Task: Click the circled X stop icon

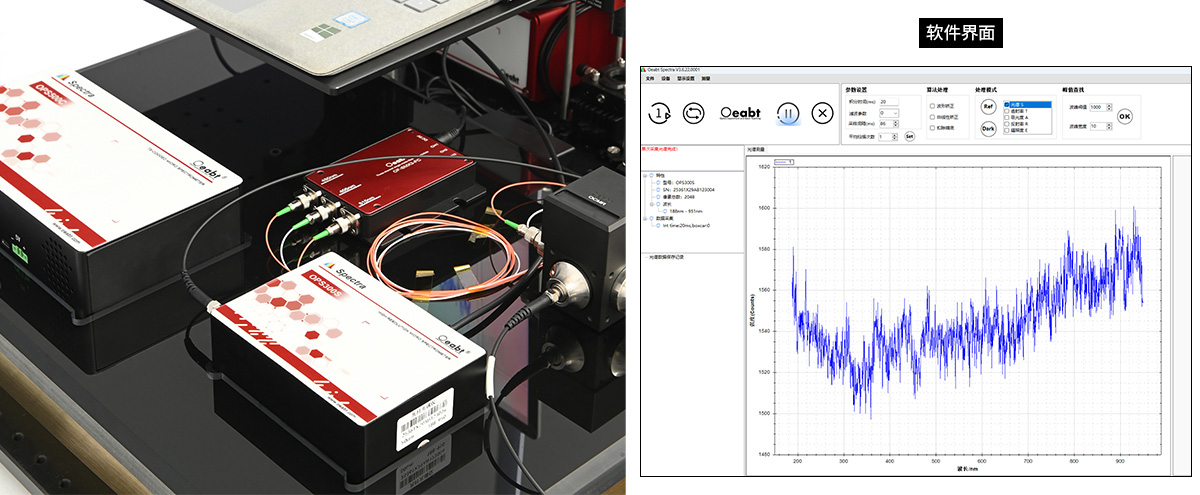Action: (822, 113)
